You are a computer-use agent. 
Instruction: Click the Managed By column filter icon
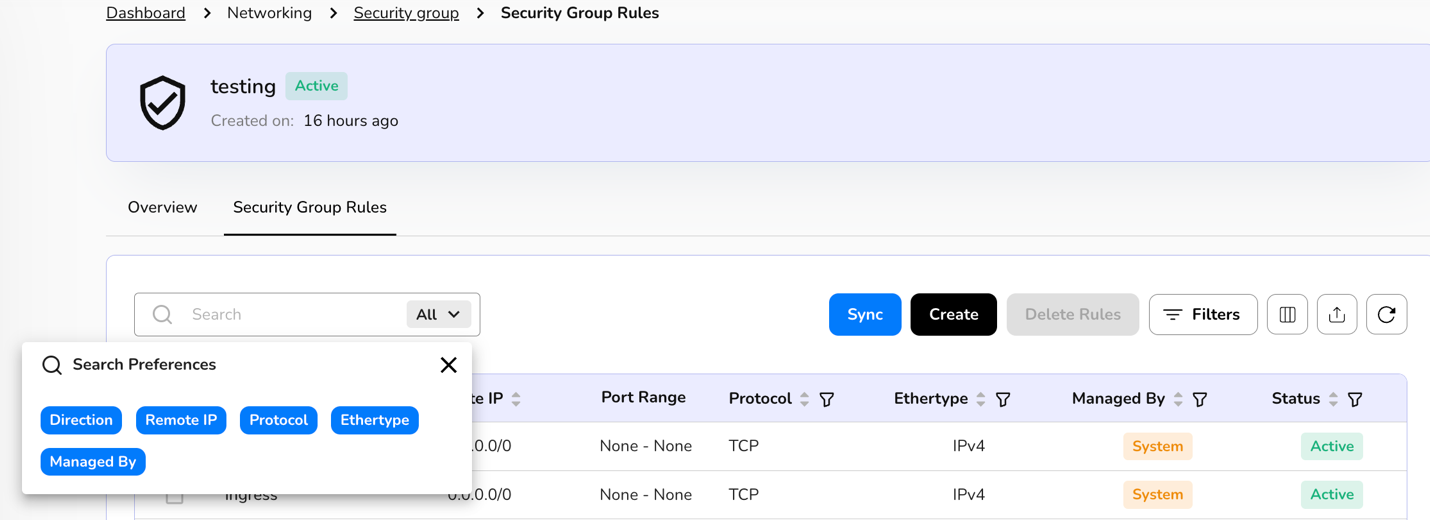pyautogui.click(x=1200, y=399)
